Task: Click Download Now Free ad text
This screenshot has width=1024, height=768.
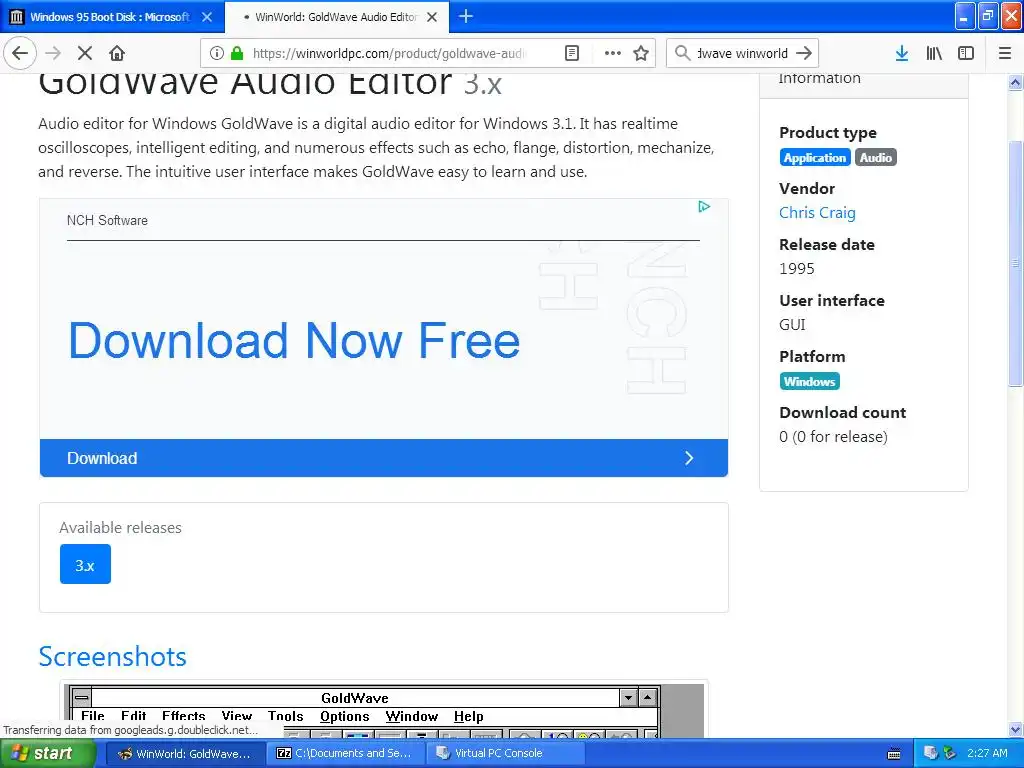Action: [294, 340]
